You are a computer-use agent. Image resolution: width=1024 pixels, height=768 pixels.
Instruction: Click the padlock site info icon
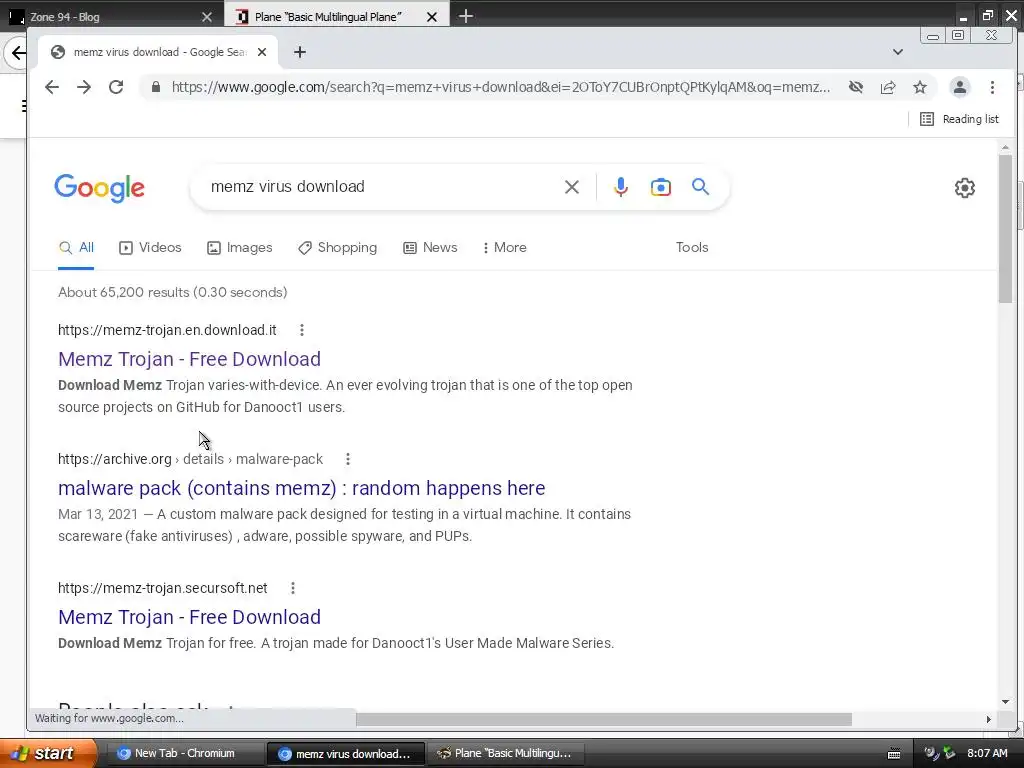pos(155,87)
